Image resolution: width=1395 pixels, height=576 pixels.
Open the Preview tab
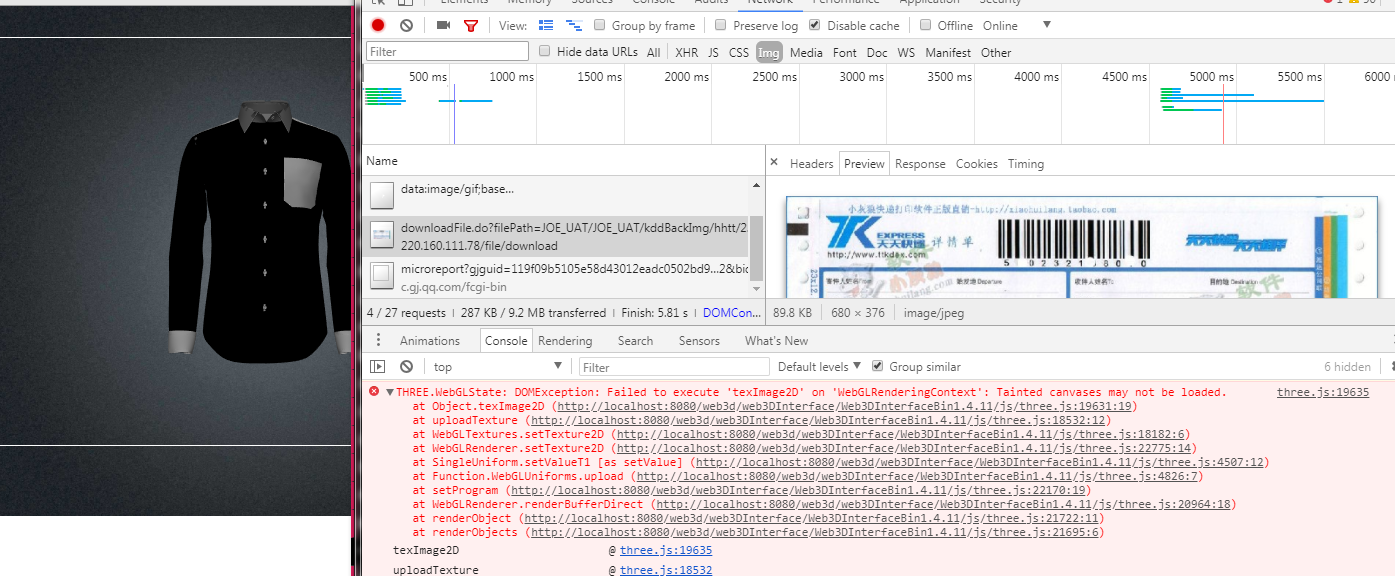(864, 163)
